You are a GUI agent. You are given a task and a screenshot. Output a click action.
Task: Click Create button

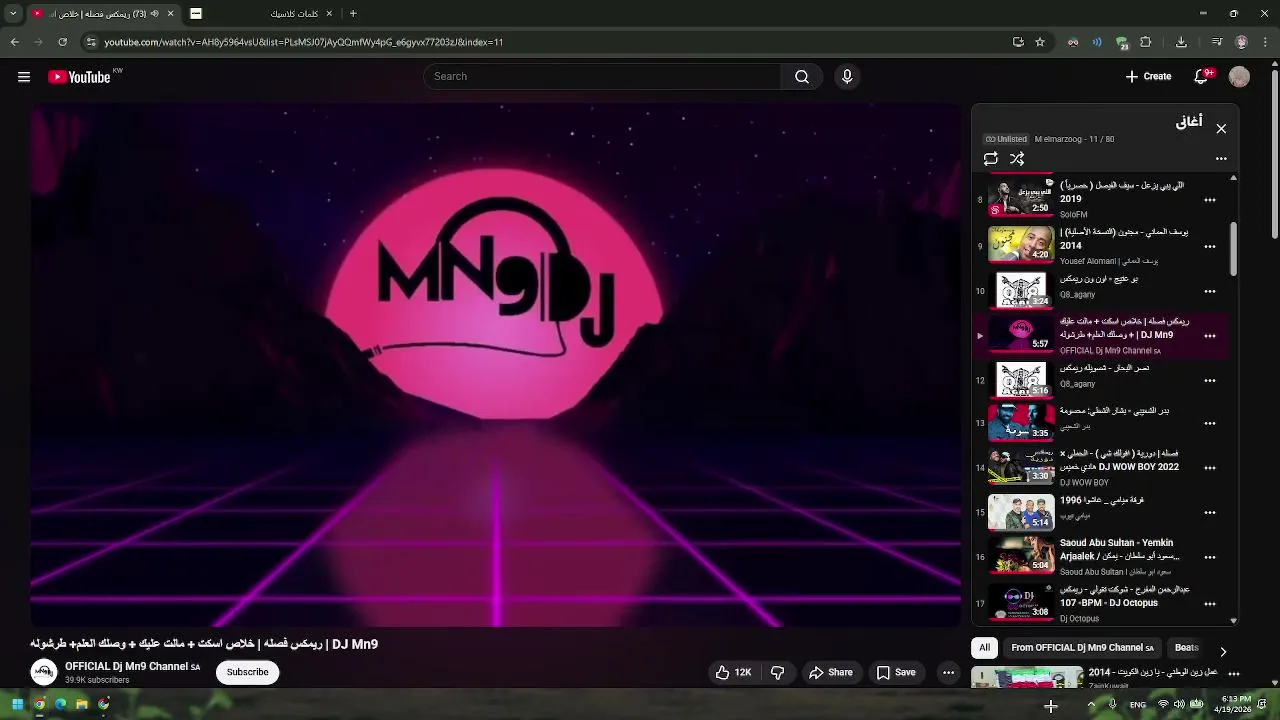pyautogui.click(x=1148, y=77)
